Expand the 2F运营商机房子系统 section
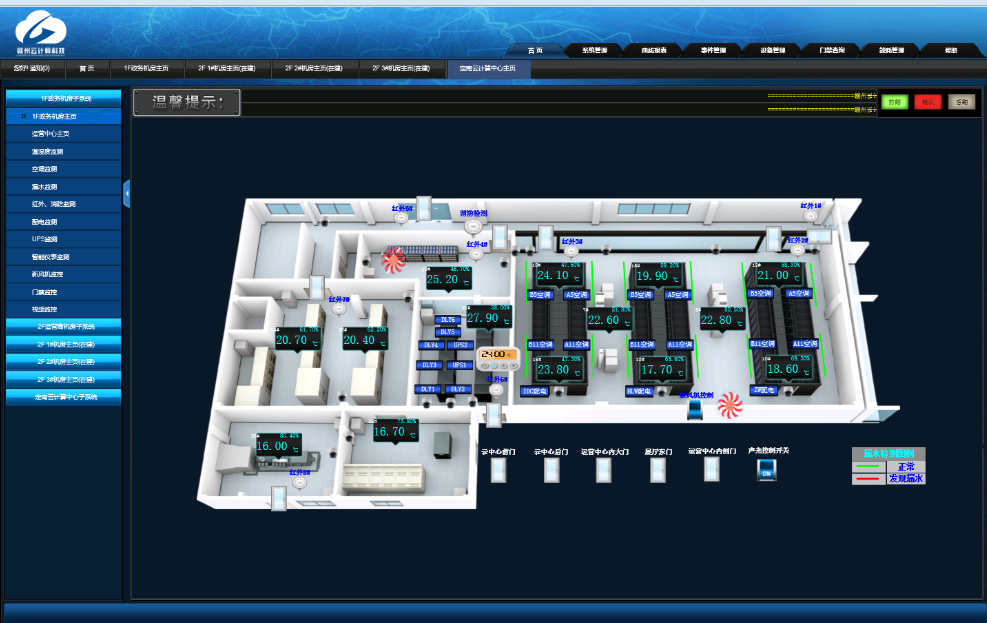Screen dimensions: 987x623 (x=64, y=326)
